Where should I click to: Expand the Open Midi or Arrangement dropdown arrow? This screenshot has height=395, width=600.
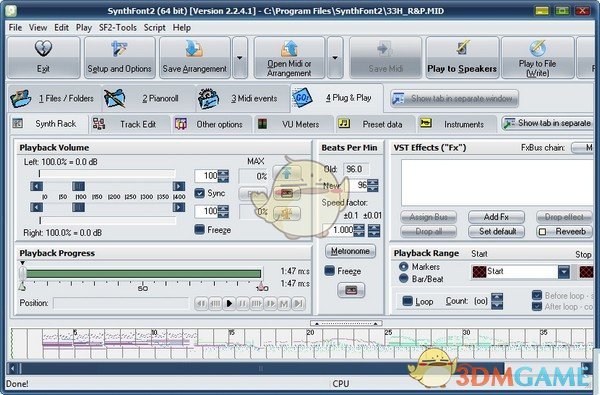pyautogui.click(x=335, y=58)
